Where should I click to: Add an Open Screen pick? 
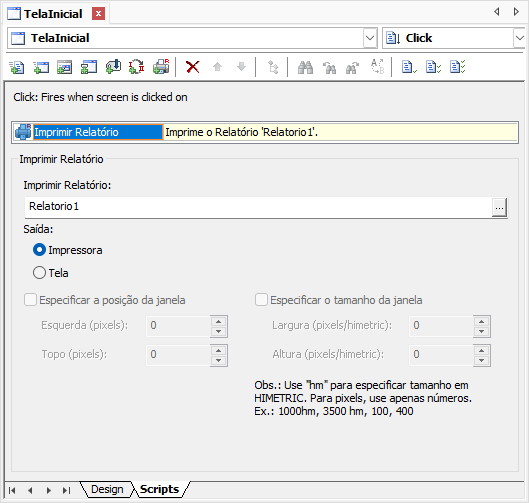[x=41, y=67]
